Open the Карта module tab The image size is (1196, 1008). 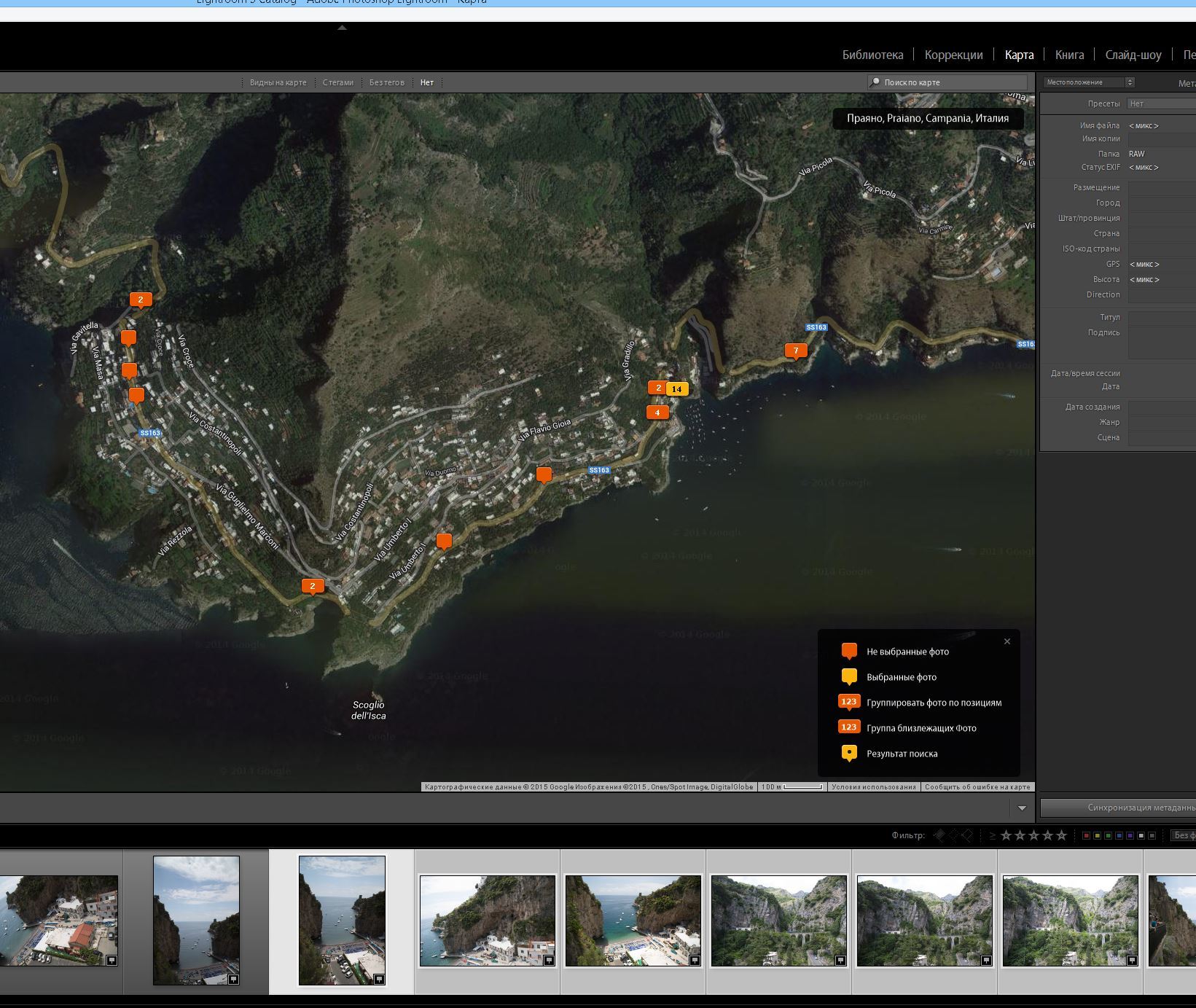point(1019,55)
